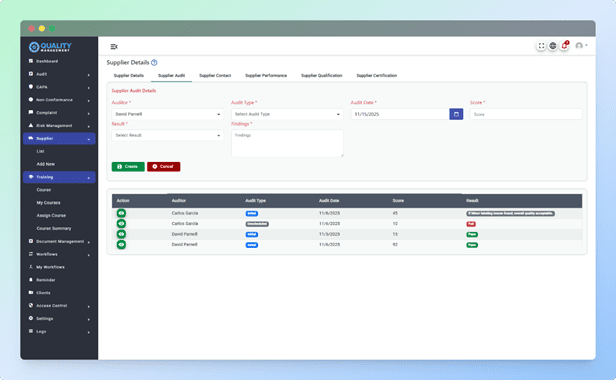
Task: View Carlos Garcia audit with score 45
Action: tap(121, 213)
